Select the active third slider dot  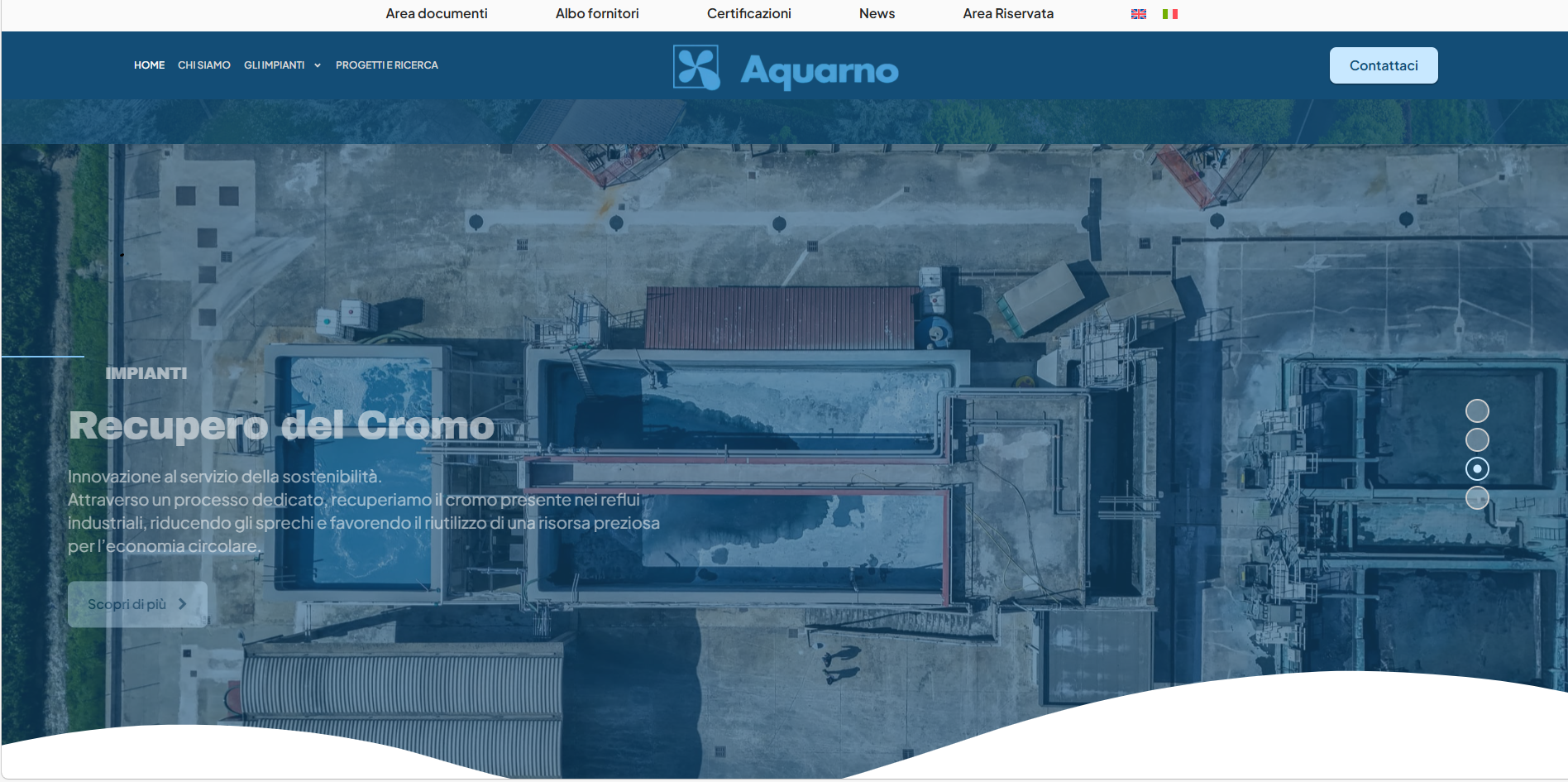pyautogui.click(x=1477, y=468)
